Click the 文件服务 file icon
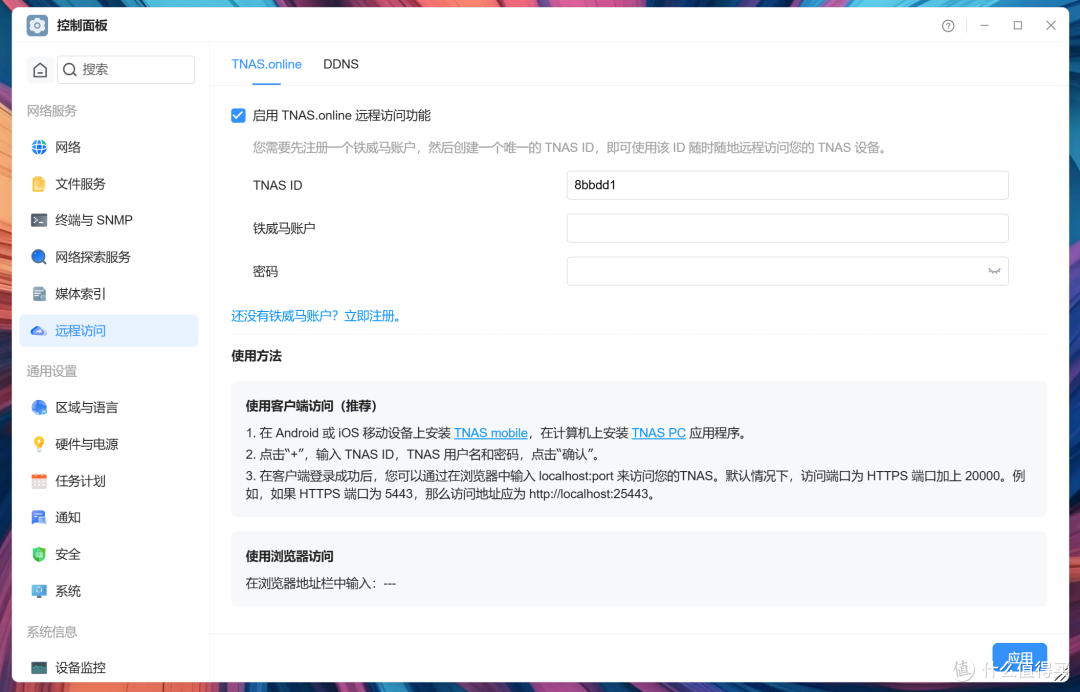This screenshot has height=692, width=1080. 39,184
